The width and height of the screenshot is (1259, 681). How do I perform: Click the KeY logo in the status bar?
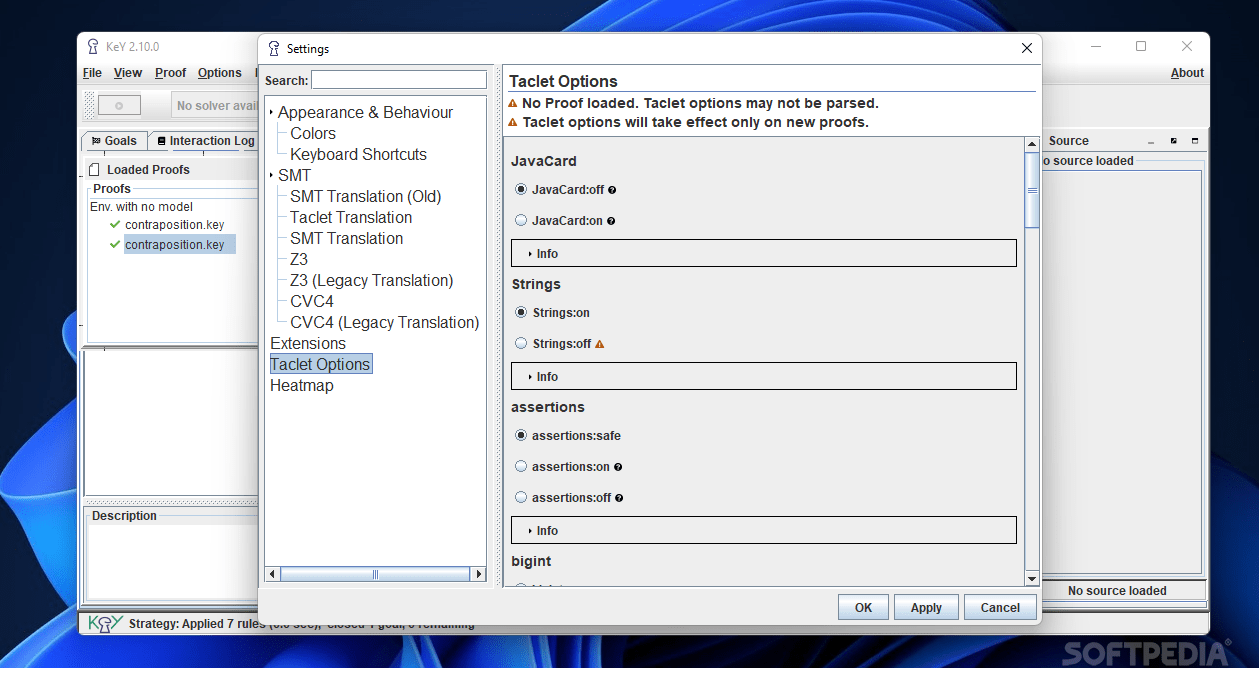click(105, 623)
